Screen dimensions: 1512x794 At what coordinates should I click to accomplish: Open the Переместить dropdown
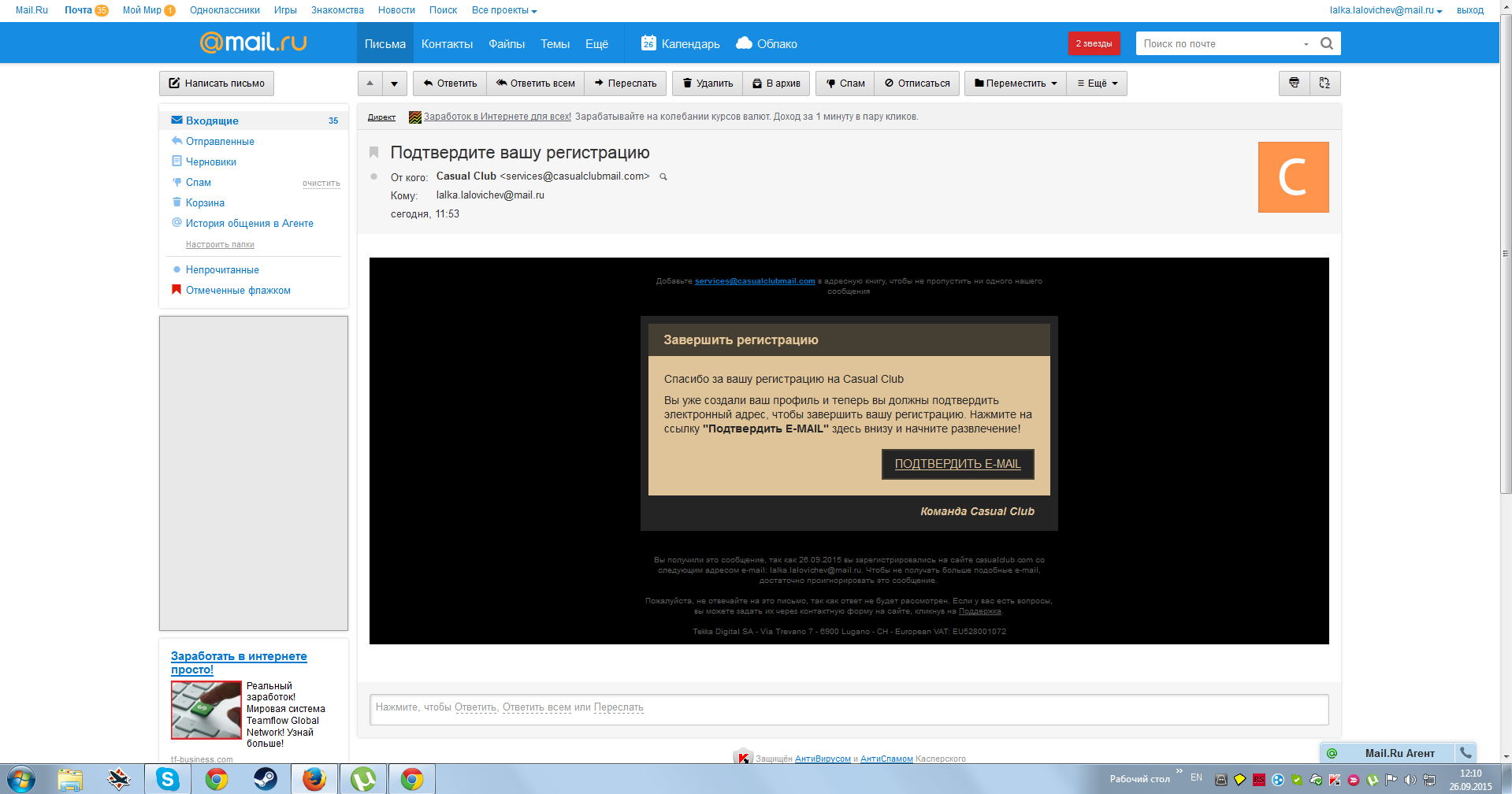1016,83
